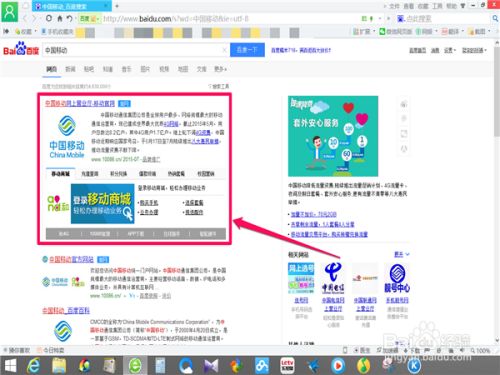Click the browser forward arrow
Viewport: 500px width, 375px height.
coord(34,19)
